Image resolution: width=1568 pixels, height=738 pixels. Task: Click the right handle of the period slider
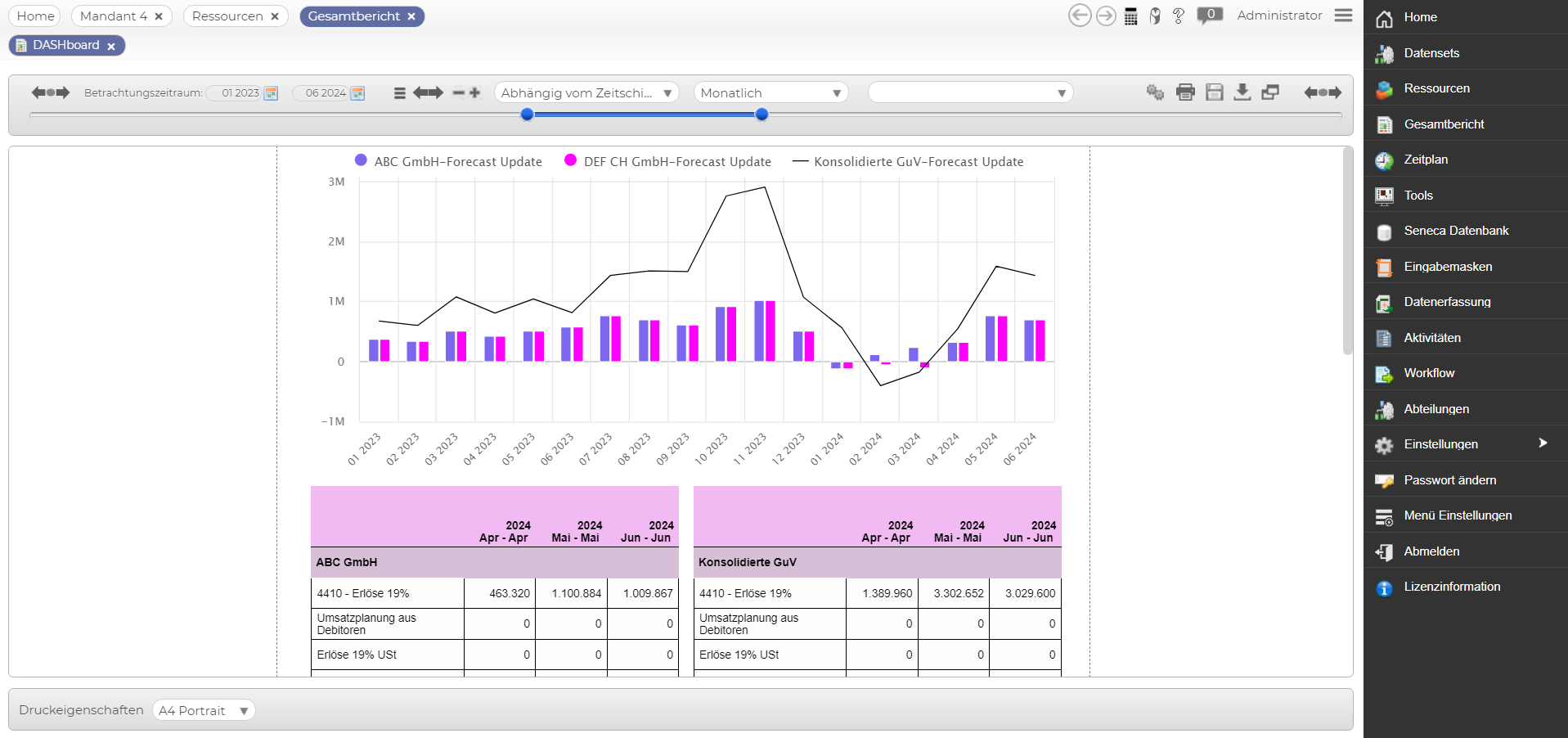tap(762, 115)
